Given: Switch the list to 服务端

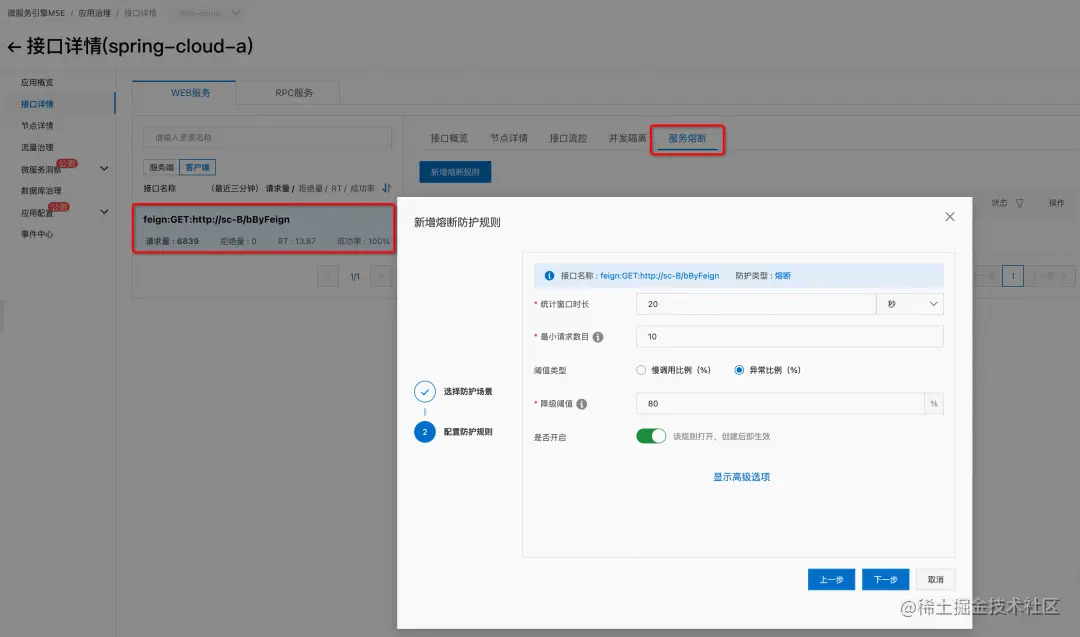Looking at the screenshot, I should [161, 167].
